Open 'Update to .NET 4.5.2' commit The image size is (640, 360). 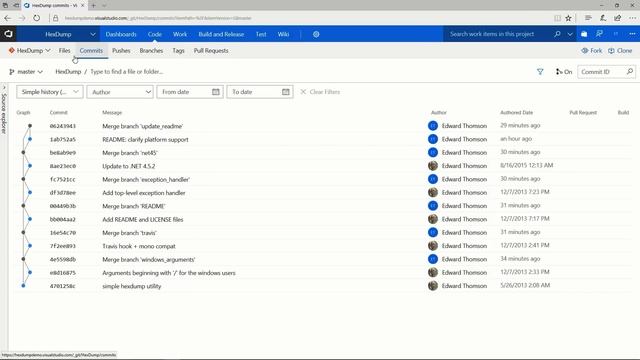(x=129, y=166)
